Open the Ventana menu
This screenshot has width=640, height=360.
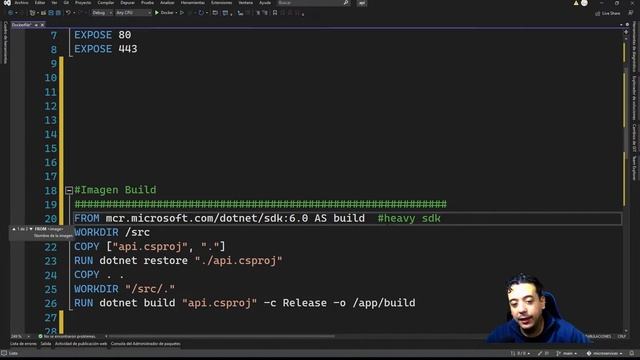pos(246,3)
